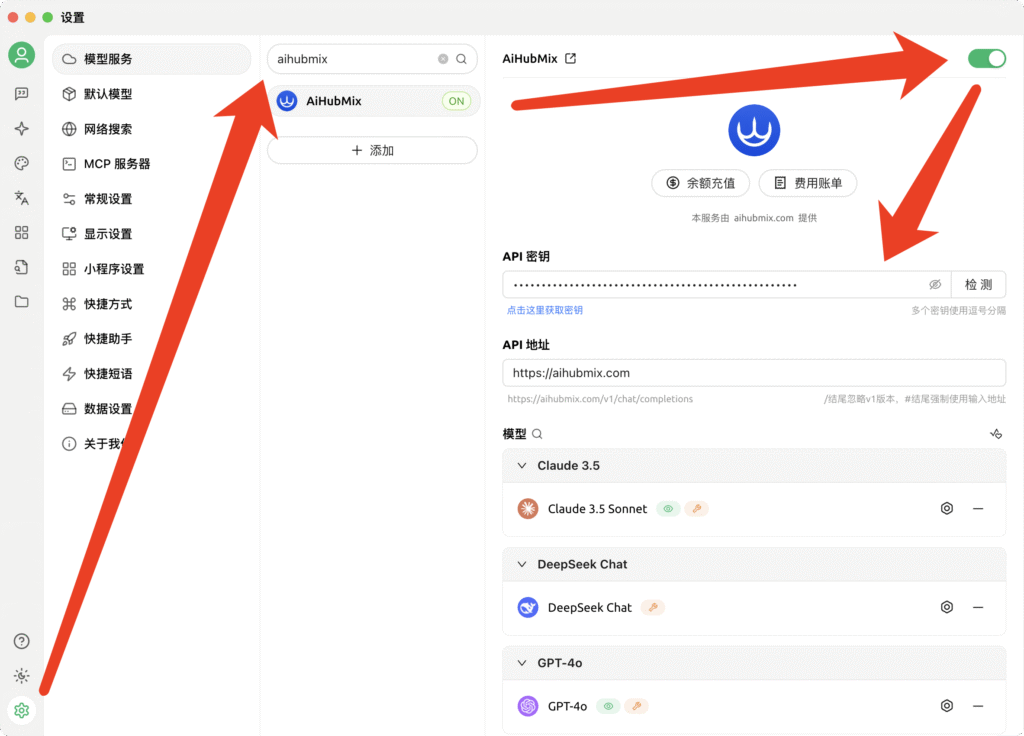
Task: Show the API key with eye icon
Action: tap(935, 285)
